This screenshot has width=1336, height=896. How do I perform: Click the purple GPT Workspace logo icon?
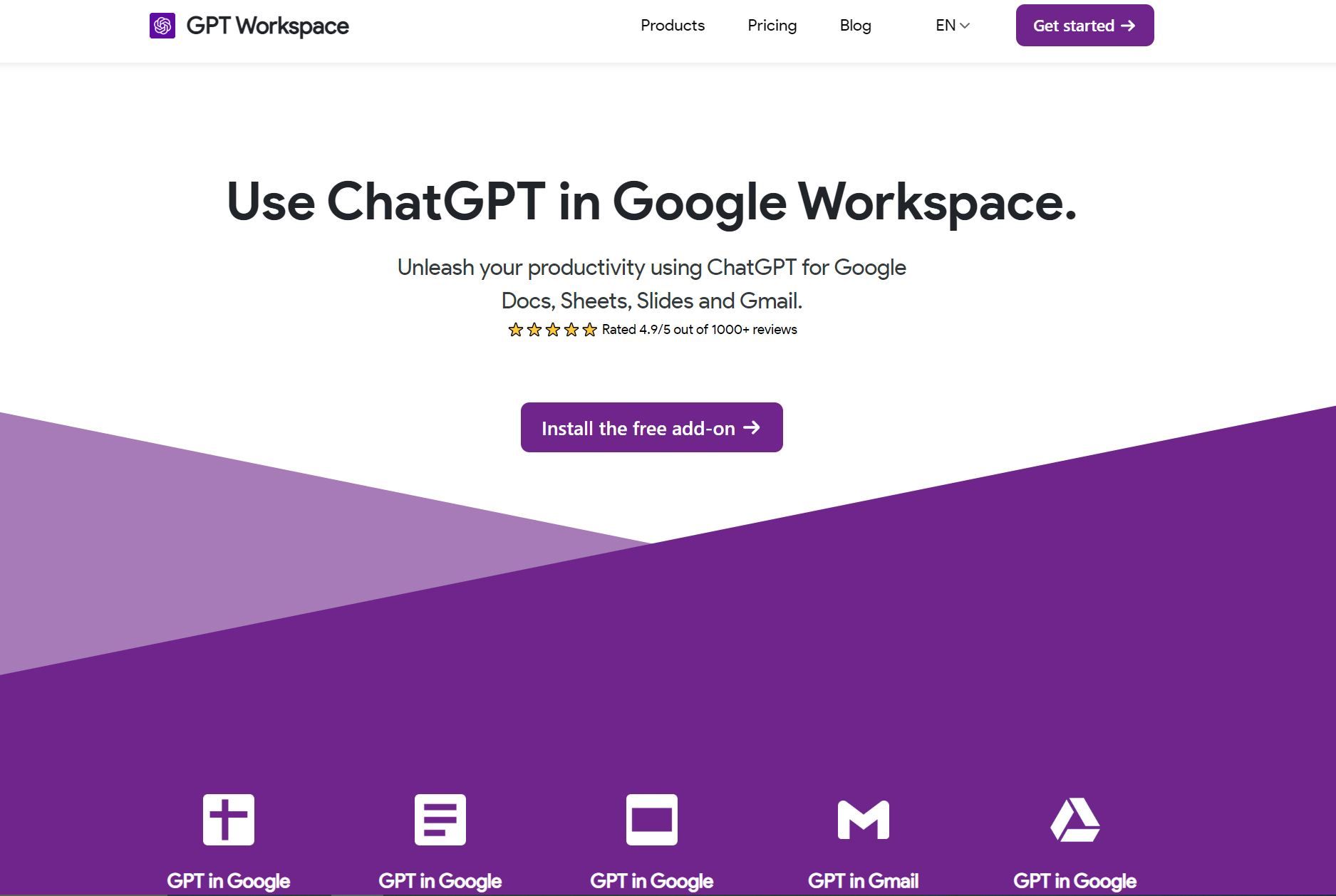[x=162, y=26]
